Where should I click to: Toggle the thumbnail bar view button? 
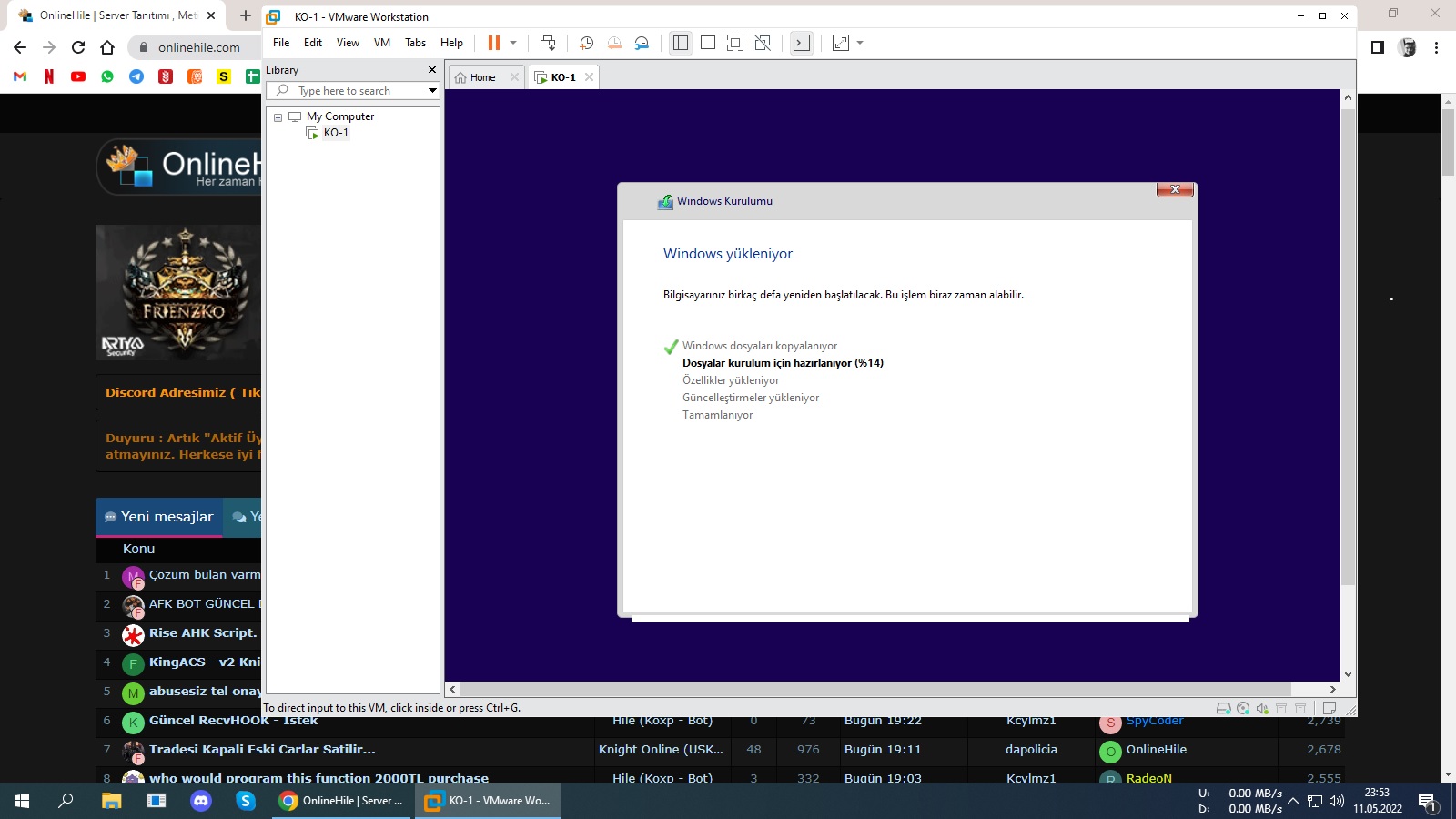[x=707, y=43]
